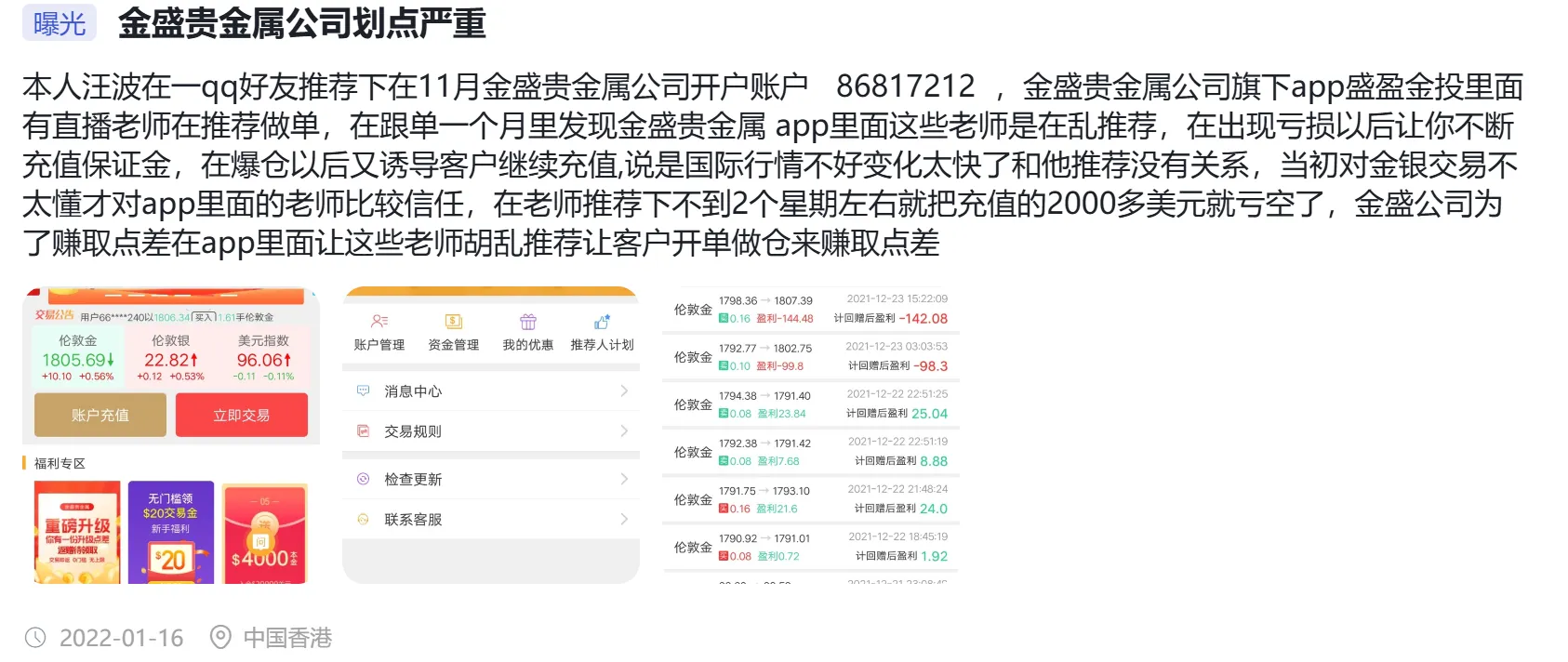Click the 资金管理 wallet icon
This screenshot has width=1568, height=662.
point(454,322)
